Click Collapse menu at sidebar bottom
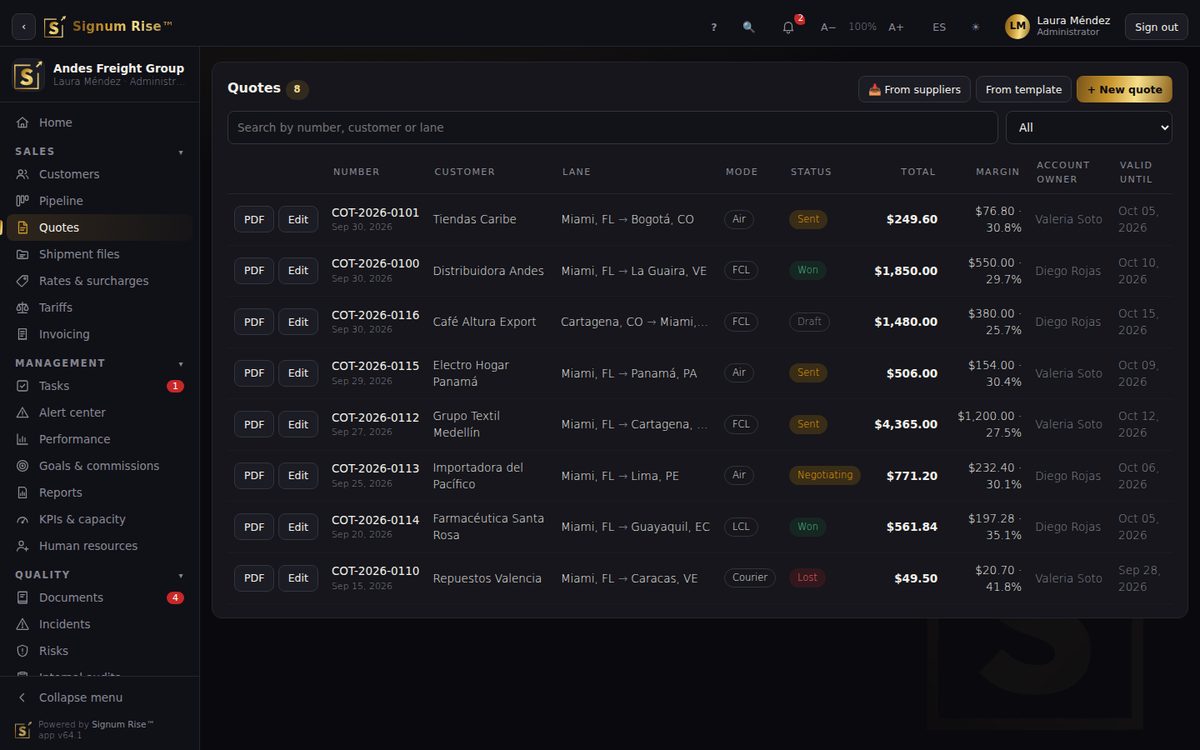 (99, 697)
